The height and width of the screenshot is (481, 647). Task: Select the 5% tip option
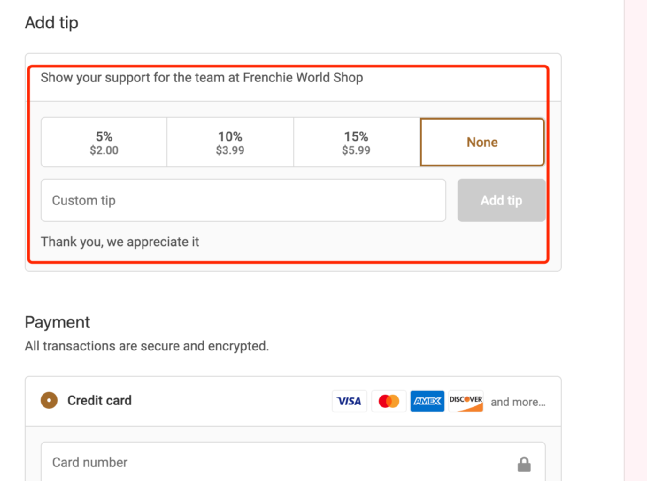(x=104, y=142)
